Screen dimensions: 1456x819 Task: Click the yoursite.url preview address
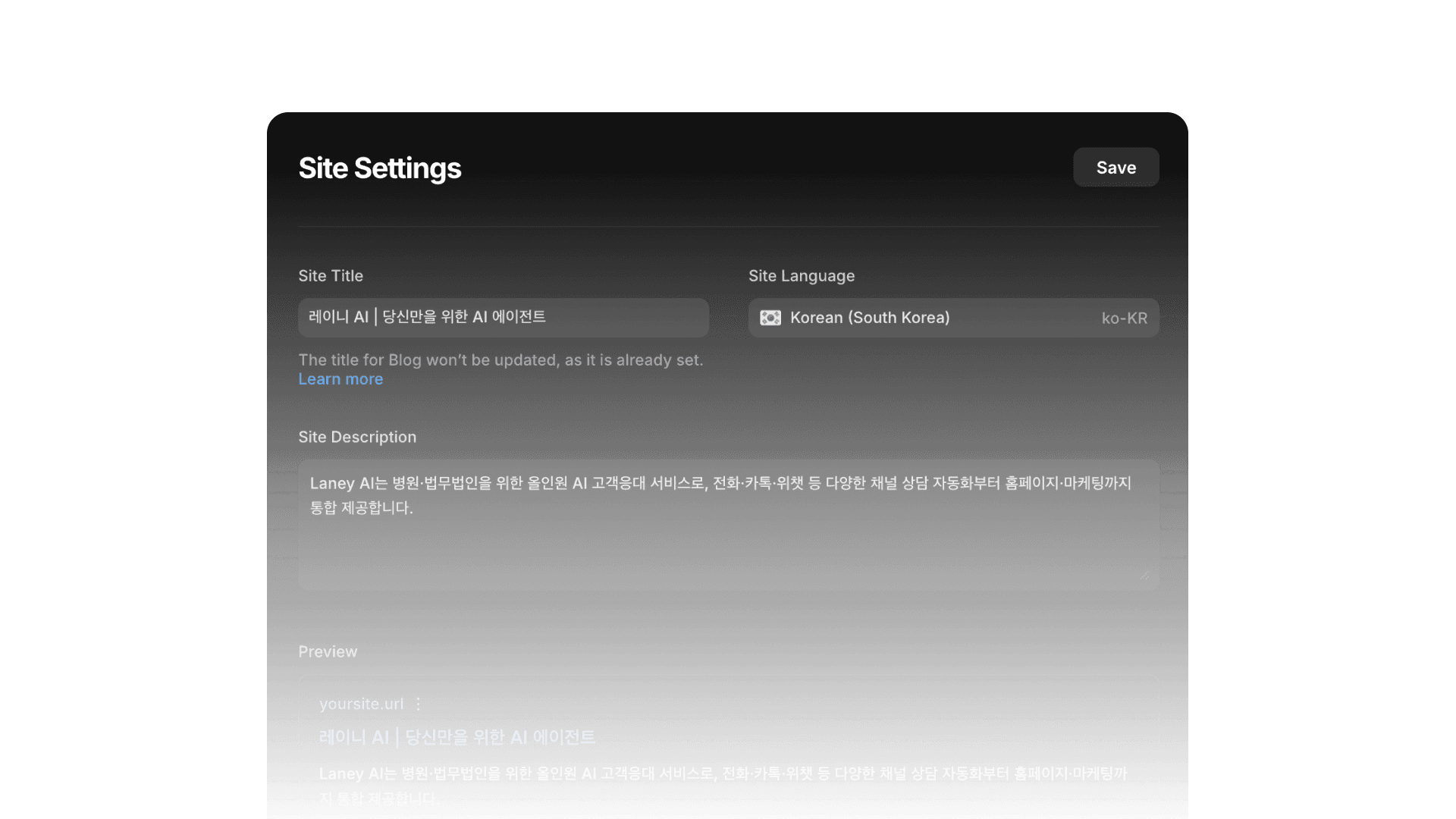point(361,704)
